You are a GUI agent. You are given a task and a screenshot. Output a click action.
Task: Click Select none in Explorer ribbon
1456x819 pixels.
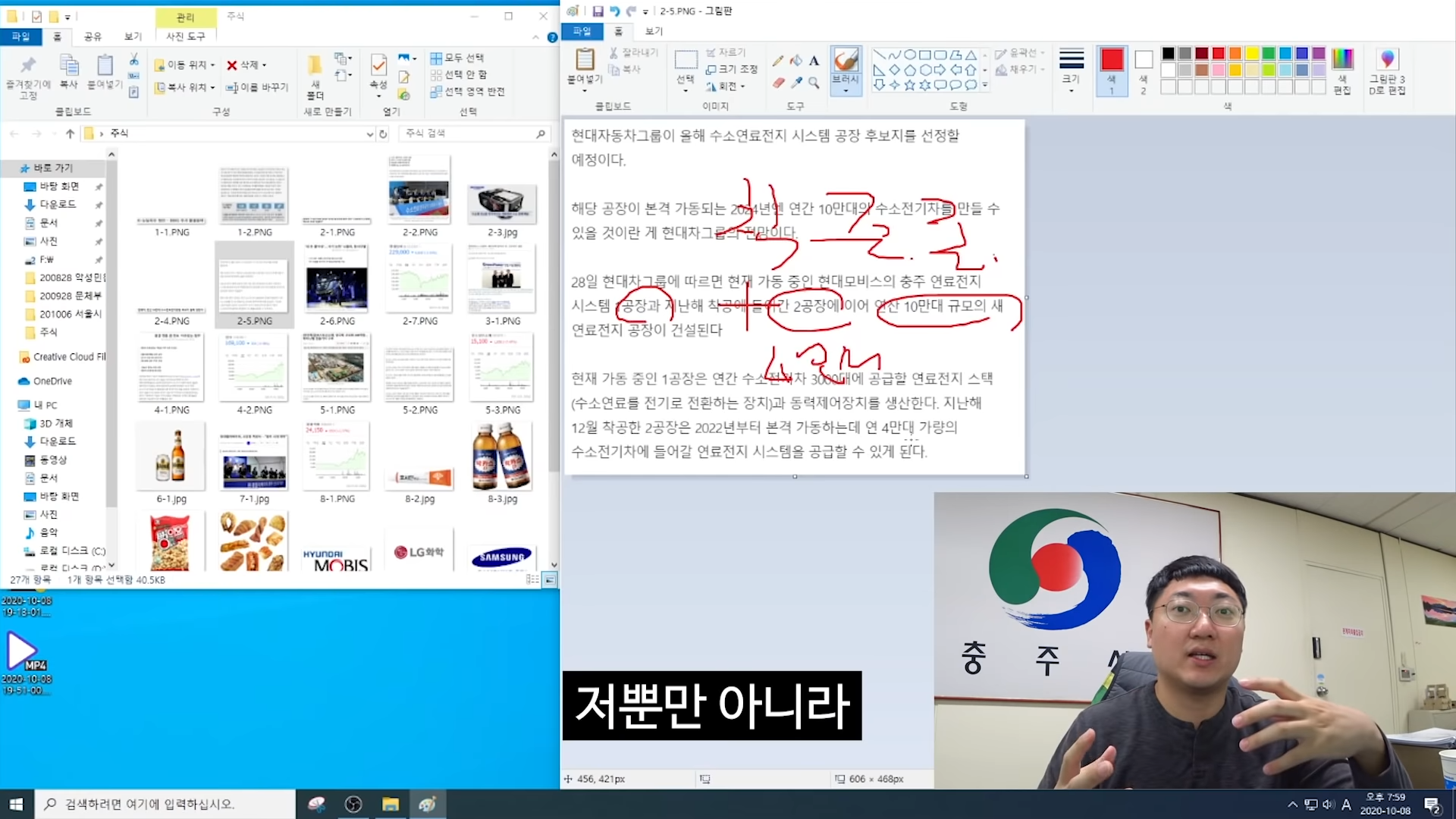[x=459, y=74]
